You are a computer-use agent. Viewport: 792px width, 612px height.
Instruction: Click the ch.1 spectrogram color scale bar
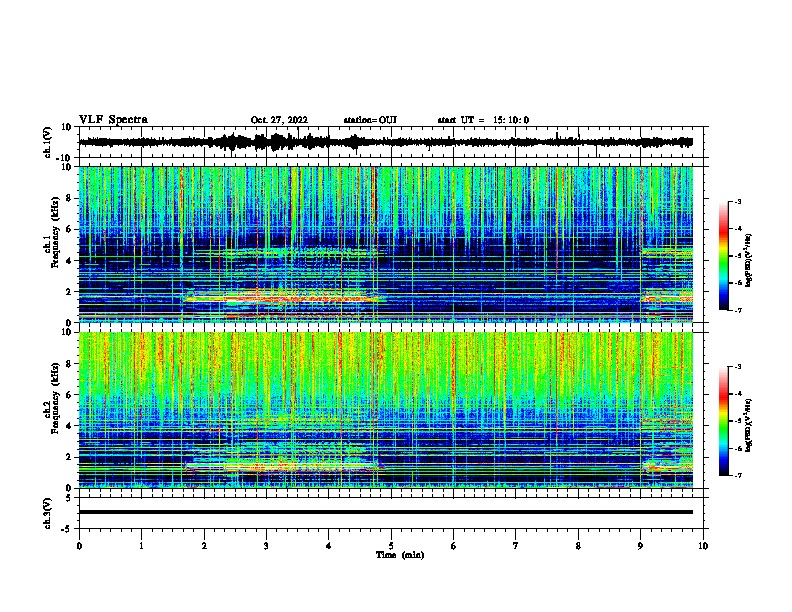[x=723, y=256]
